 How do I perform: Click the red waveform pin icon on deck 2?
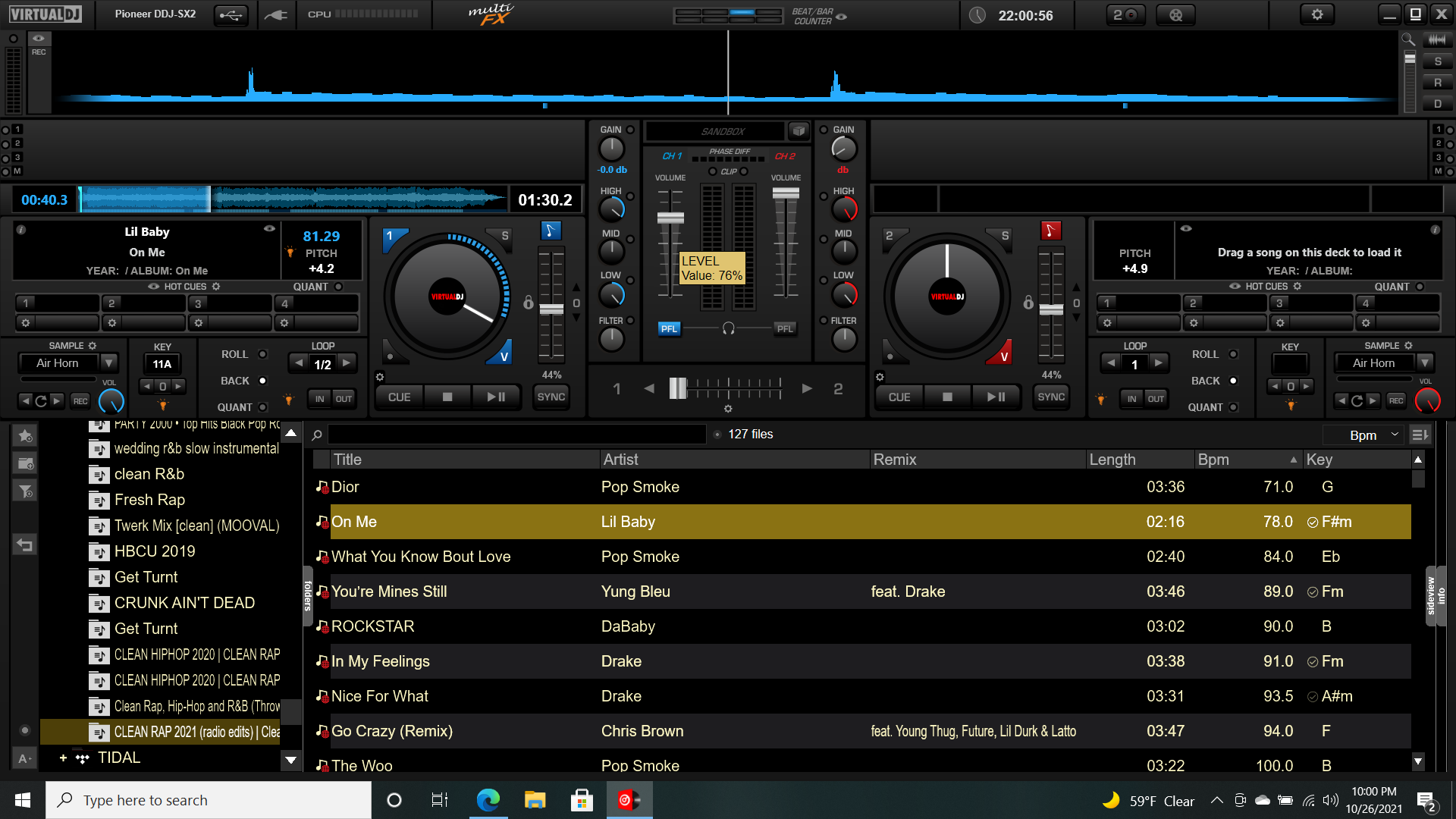1050,231
